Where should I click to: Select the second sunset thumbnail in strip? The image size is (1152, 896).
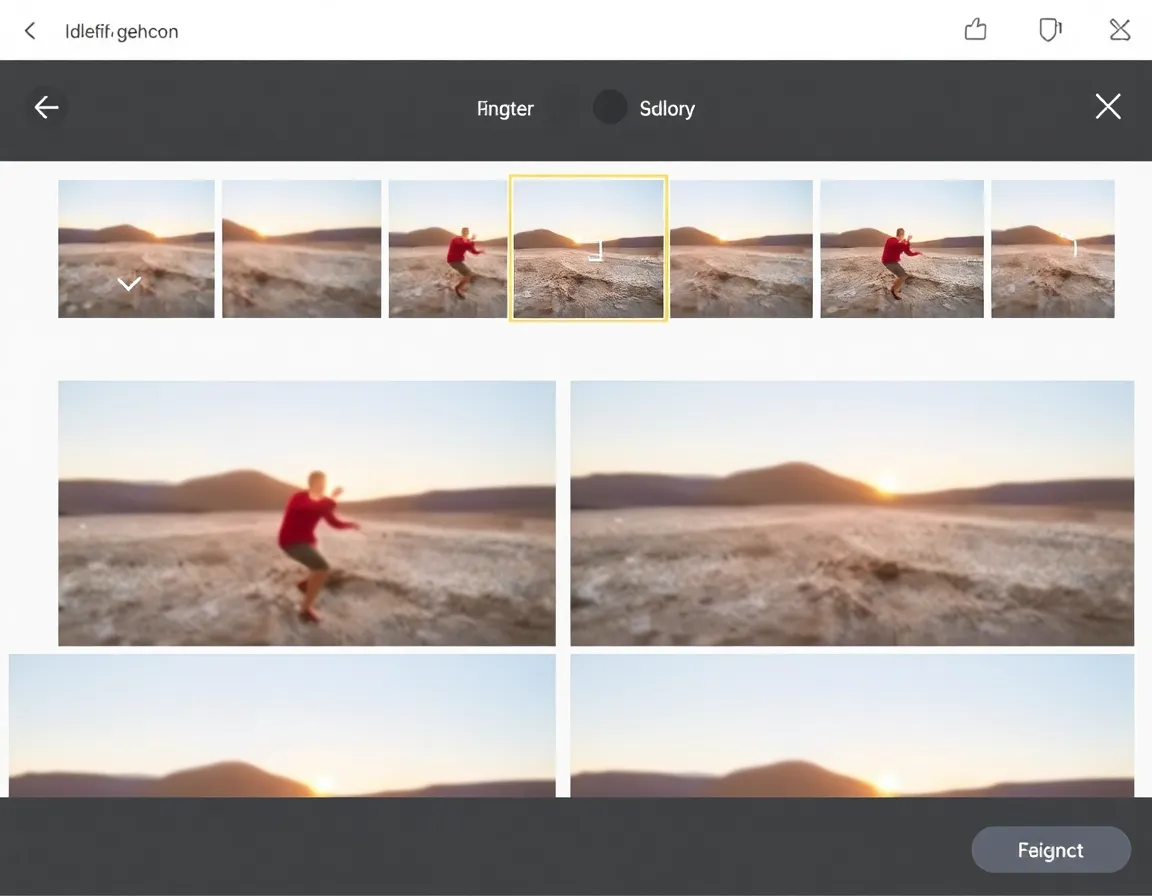[301, 248]
